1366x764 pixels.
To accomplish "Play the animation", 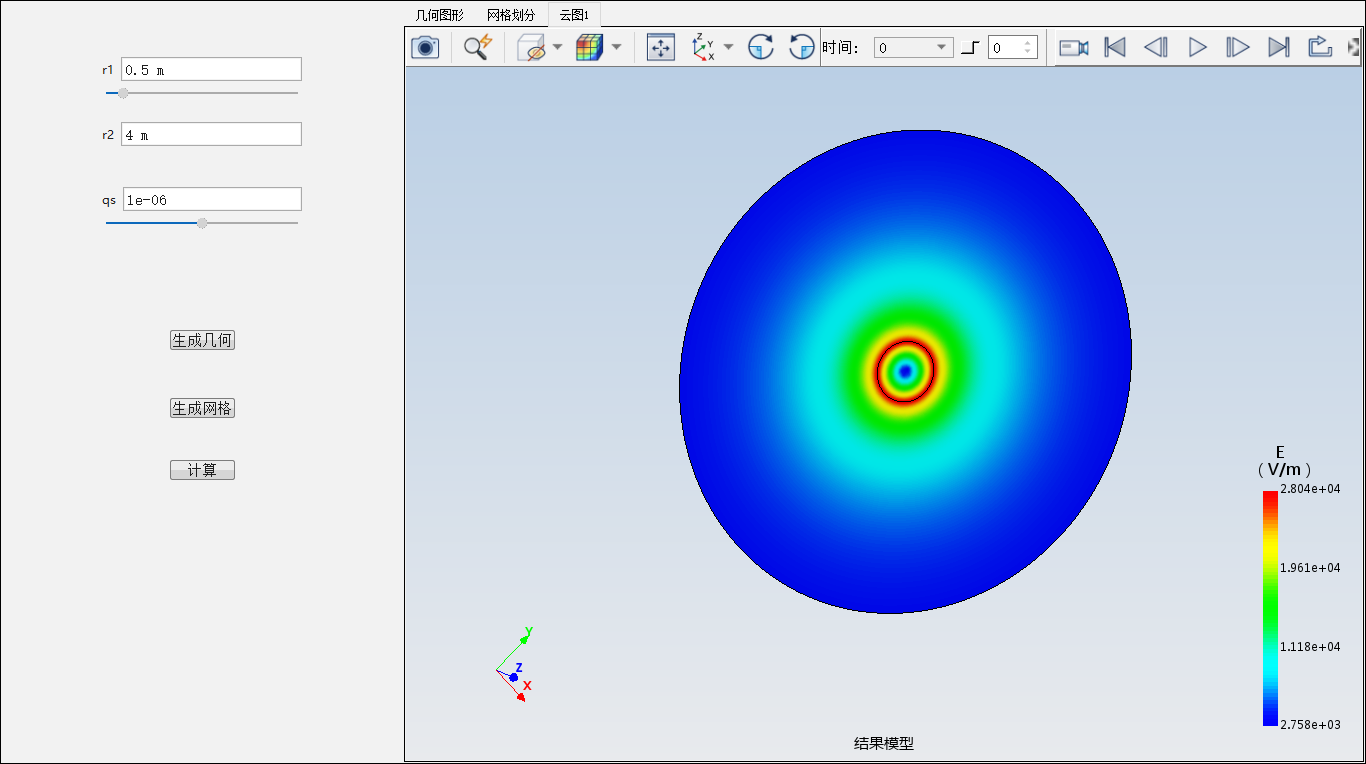I will [1197, 47].
